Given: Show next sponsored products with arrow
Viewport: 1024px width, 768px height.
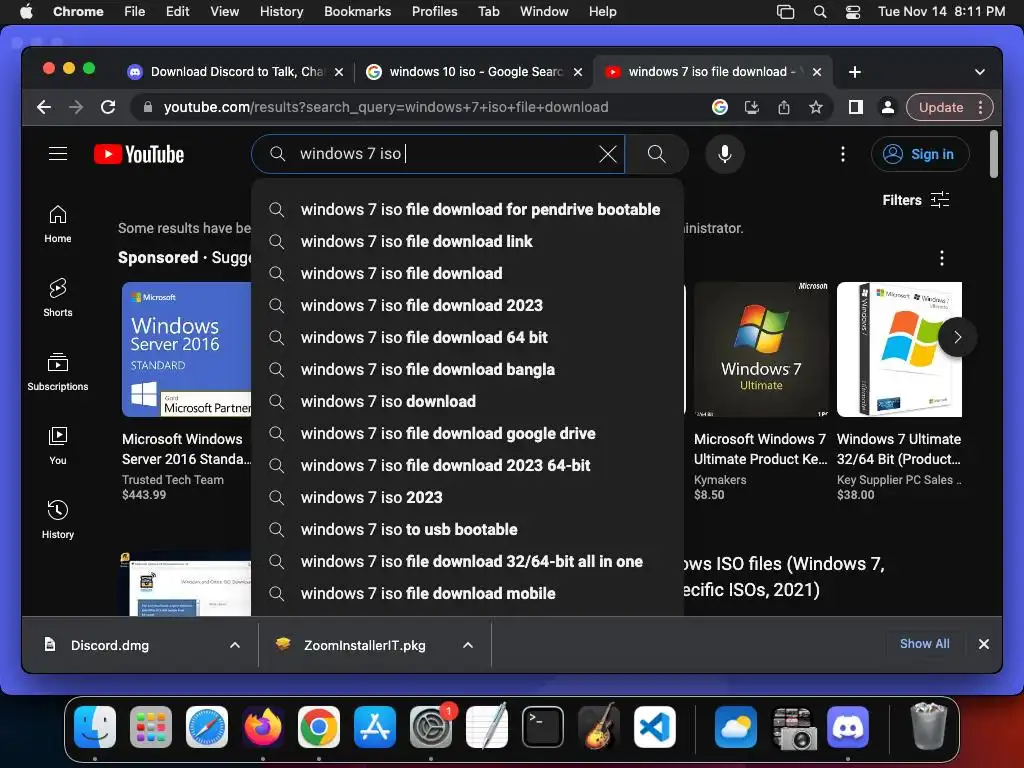Looking at the screenshot, I should (x=957, y=337).
